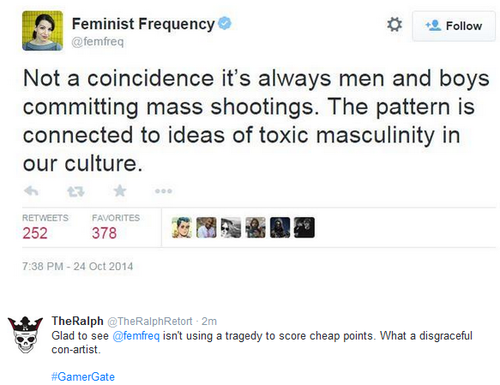
Task: Open TheRalph display name in reply
Action: point(77,321)
